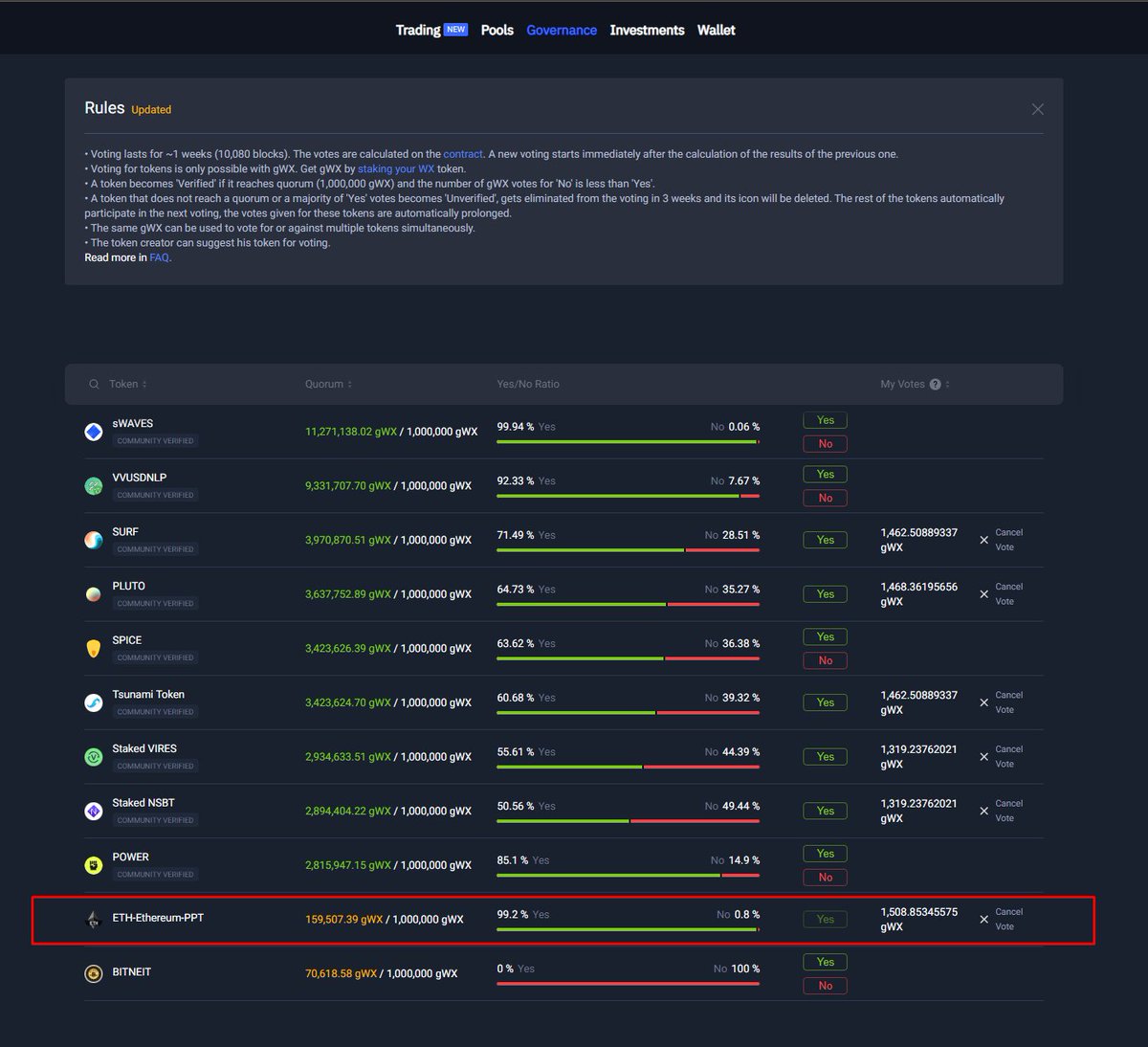The image size is (1148, 1047).
Task: Vote No for POWER
Action: pos(826,878)
